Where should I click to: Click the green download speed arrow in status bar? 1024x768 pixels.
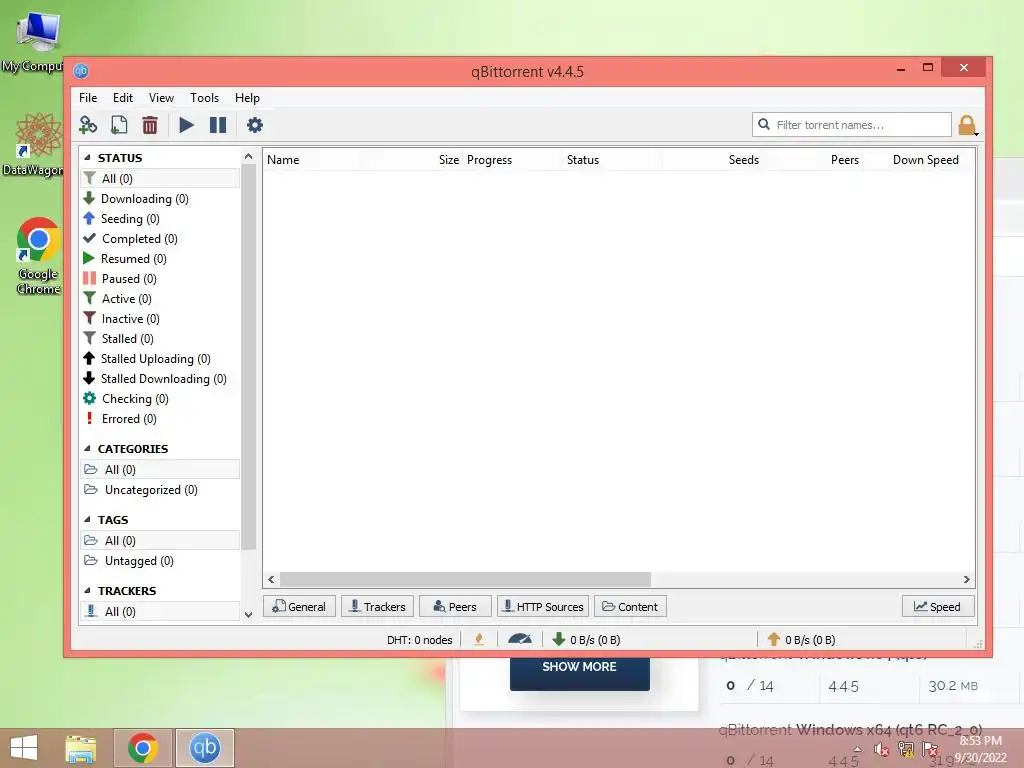[x=558, y=639]
